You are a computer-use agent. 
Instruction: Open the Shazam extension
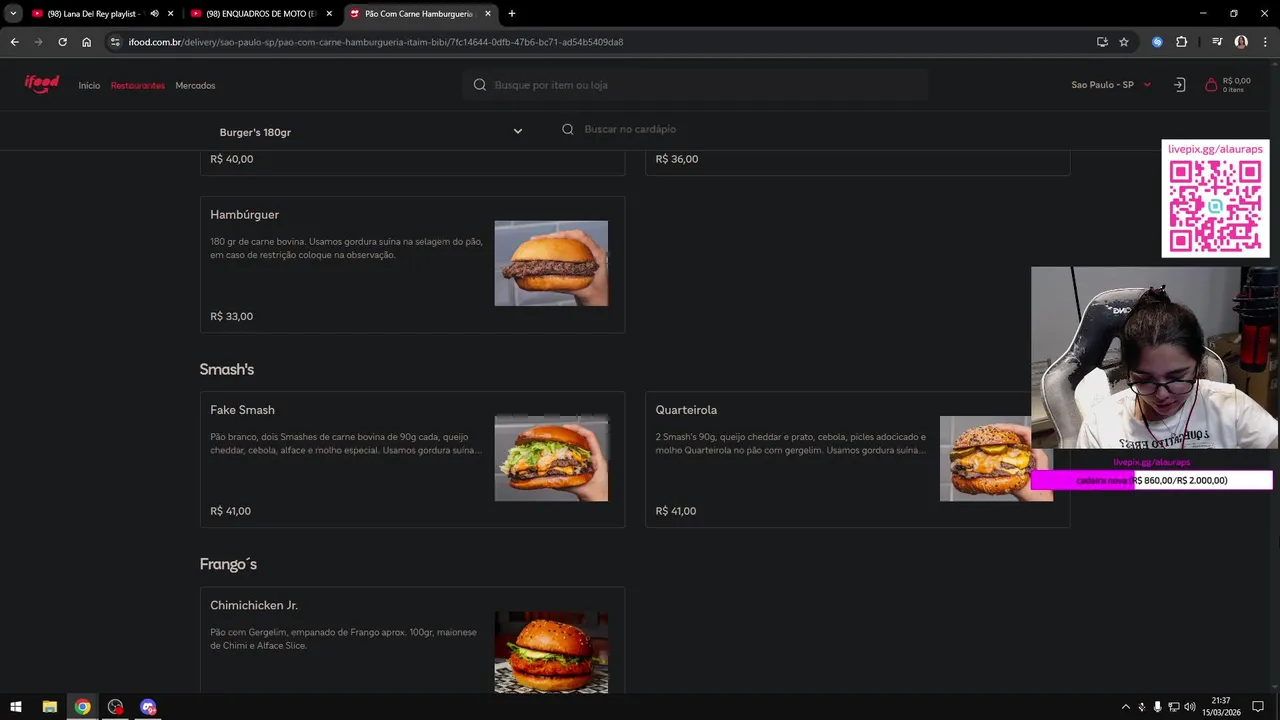1157,42
